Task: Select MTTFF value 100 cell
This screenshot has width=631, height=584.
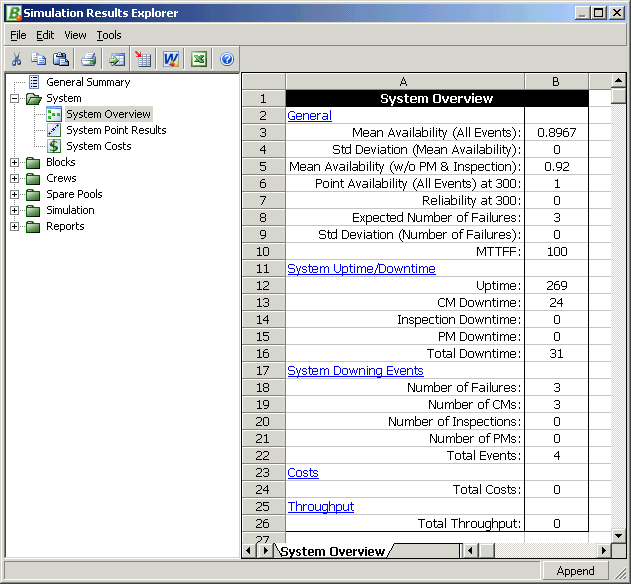Action: [x=557, y=252]
